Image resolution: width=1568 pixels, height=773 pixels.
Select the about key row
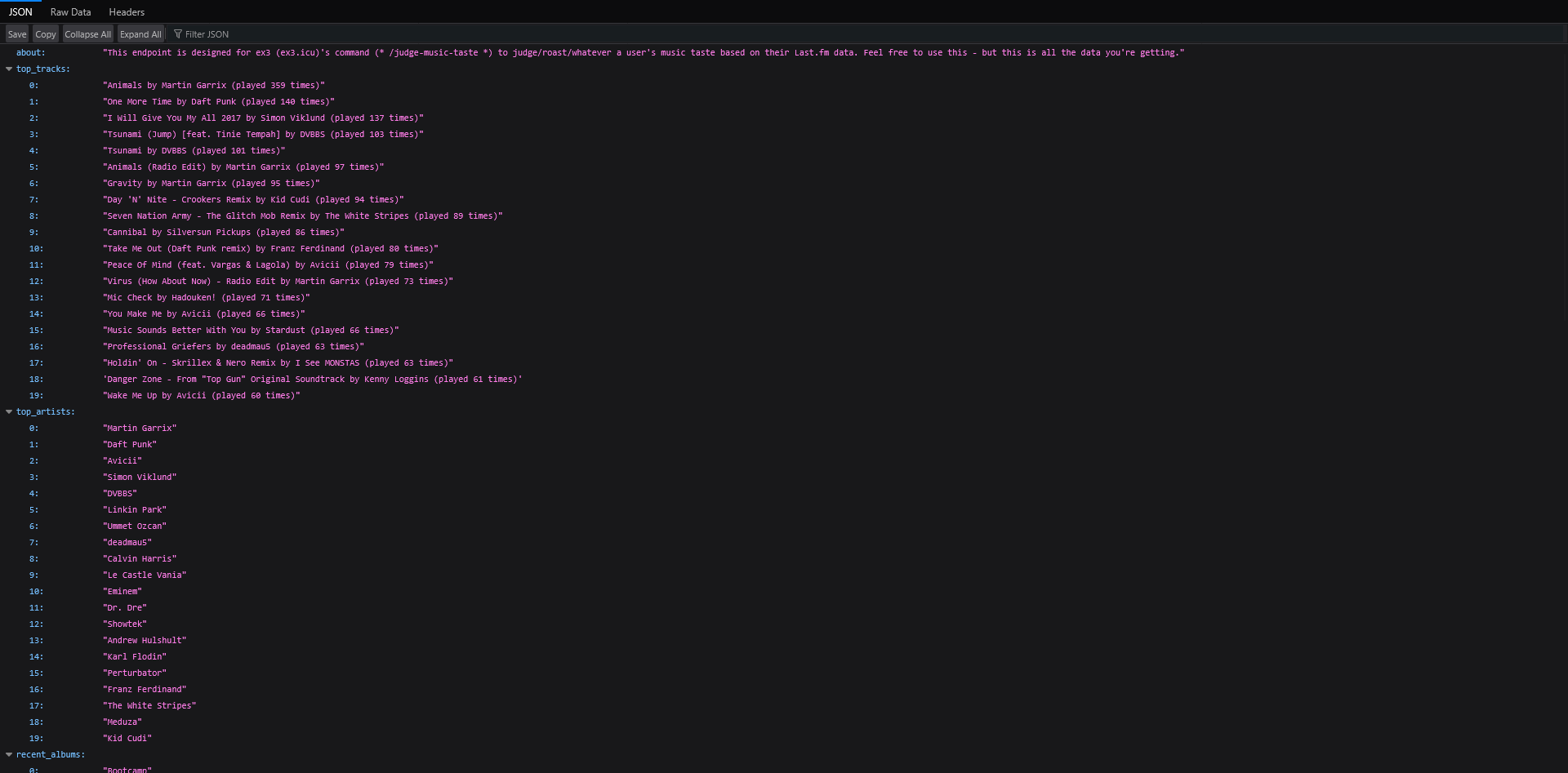tap(31, 53)
